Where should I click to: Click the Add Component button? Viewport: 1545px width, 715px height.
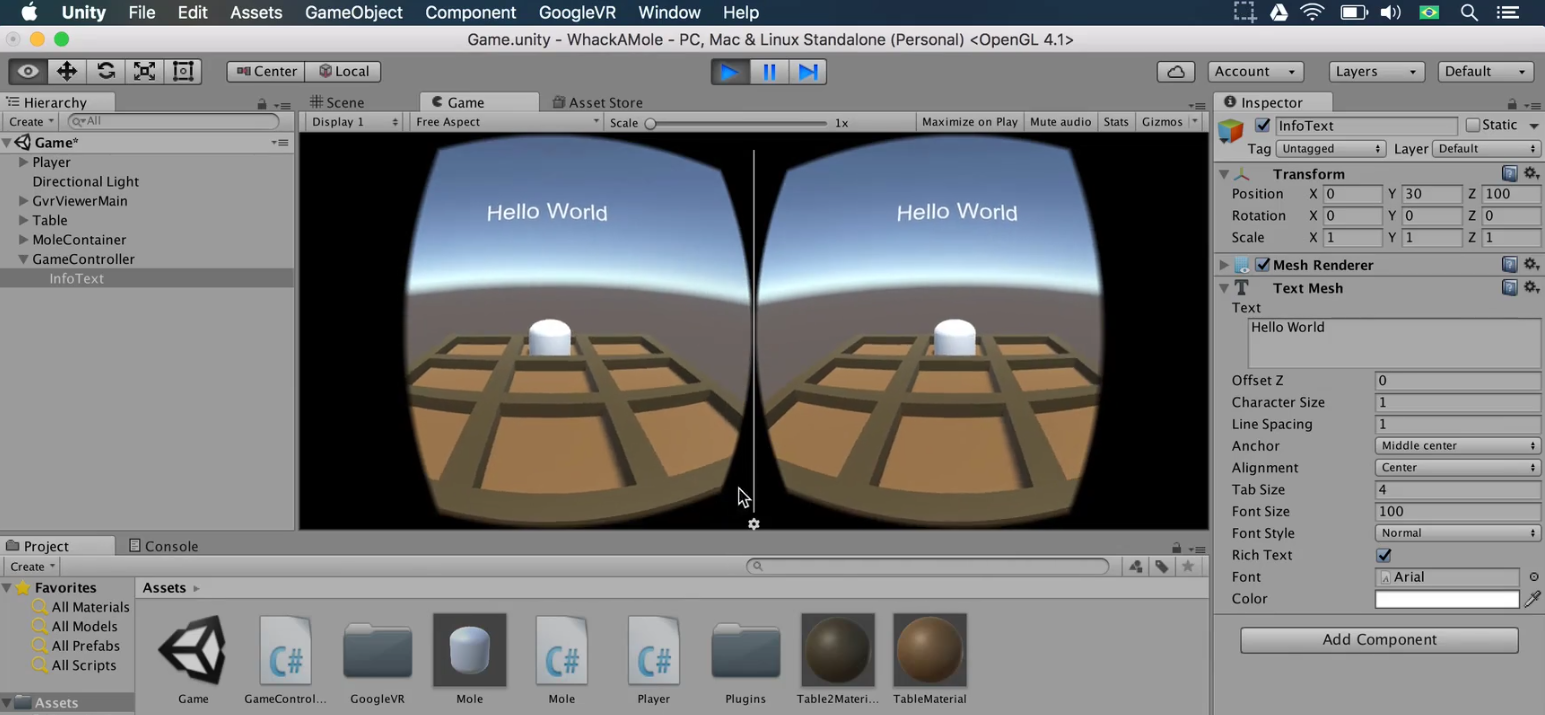click(x=1378, y=640)
